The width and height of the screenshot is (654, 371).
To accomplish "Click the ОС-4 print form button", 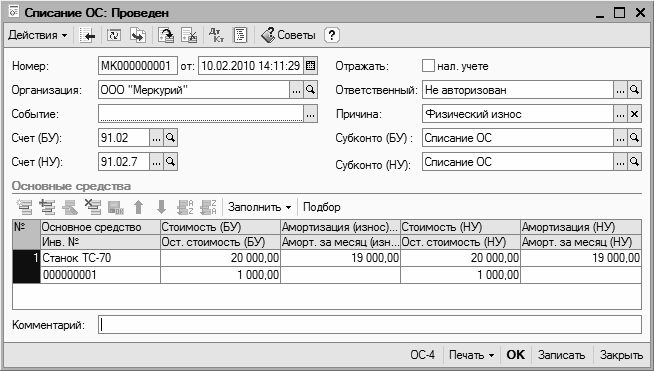I will [423, 355].
